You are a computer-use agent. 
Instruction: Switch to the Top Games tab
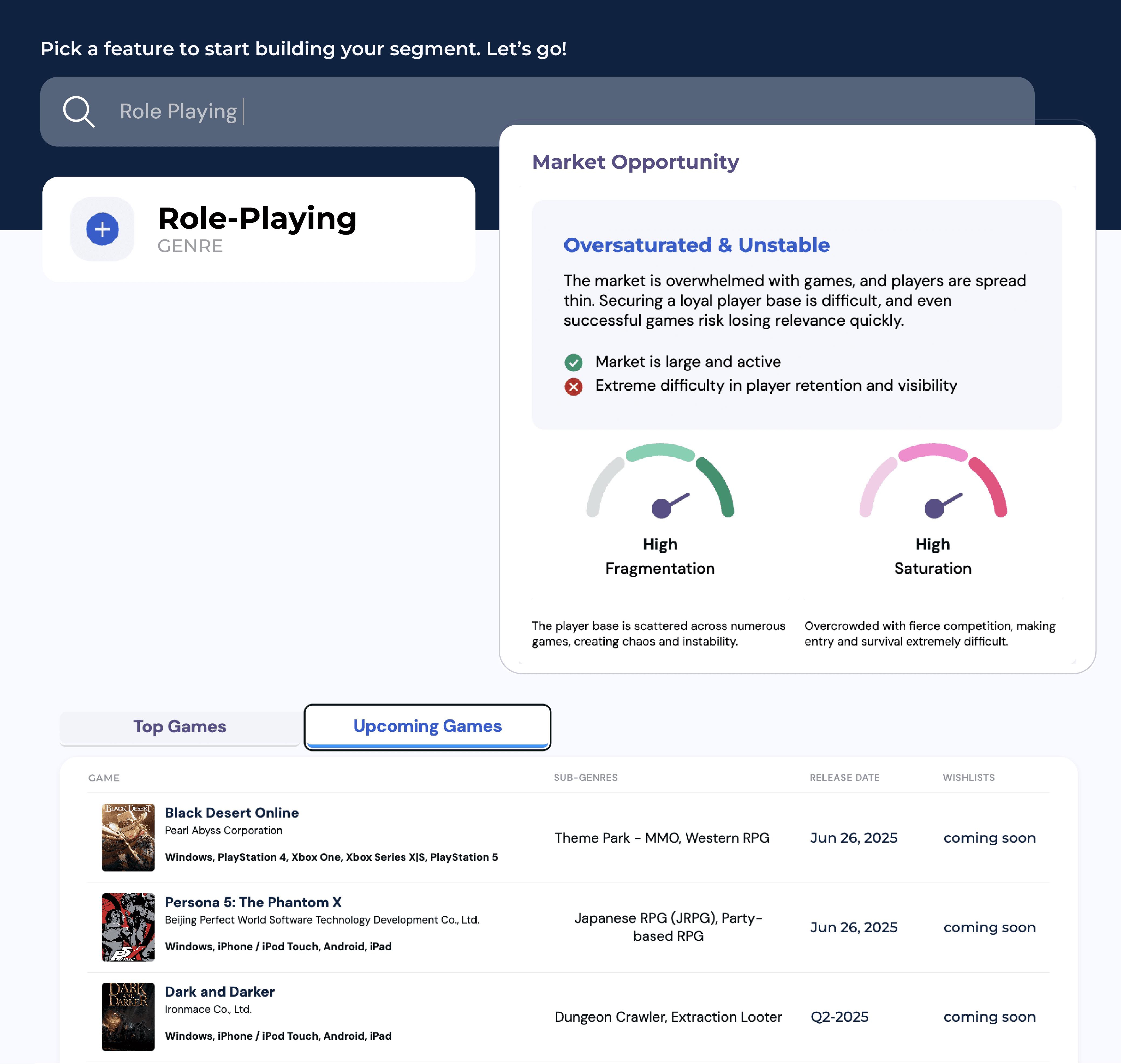[180, 726]
